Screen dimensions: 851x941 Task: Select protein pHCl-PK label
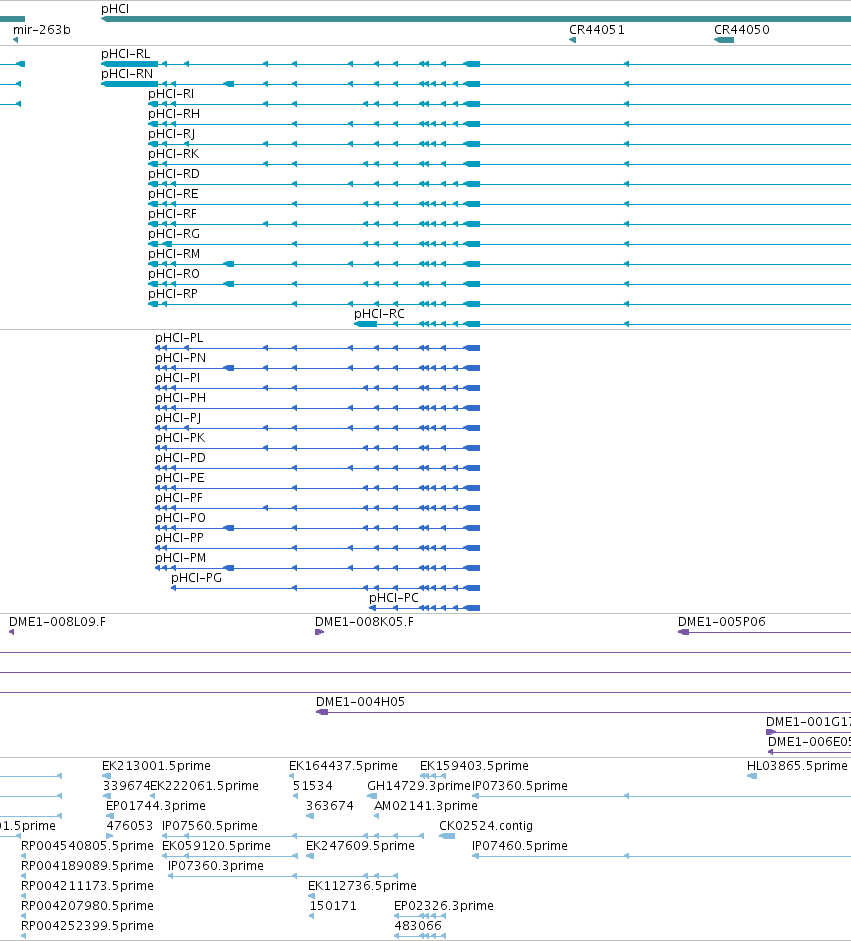tap(180, 437)
